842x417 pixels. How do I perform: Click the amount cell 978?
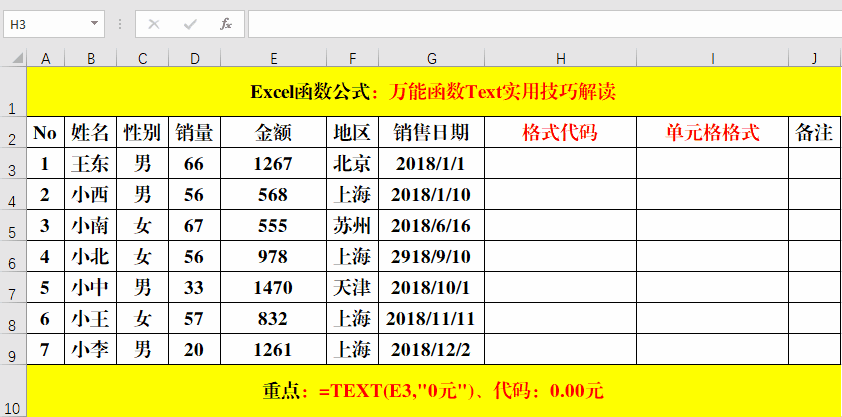(x=273, y=257)
